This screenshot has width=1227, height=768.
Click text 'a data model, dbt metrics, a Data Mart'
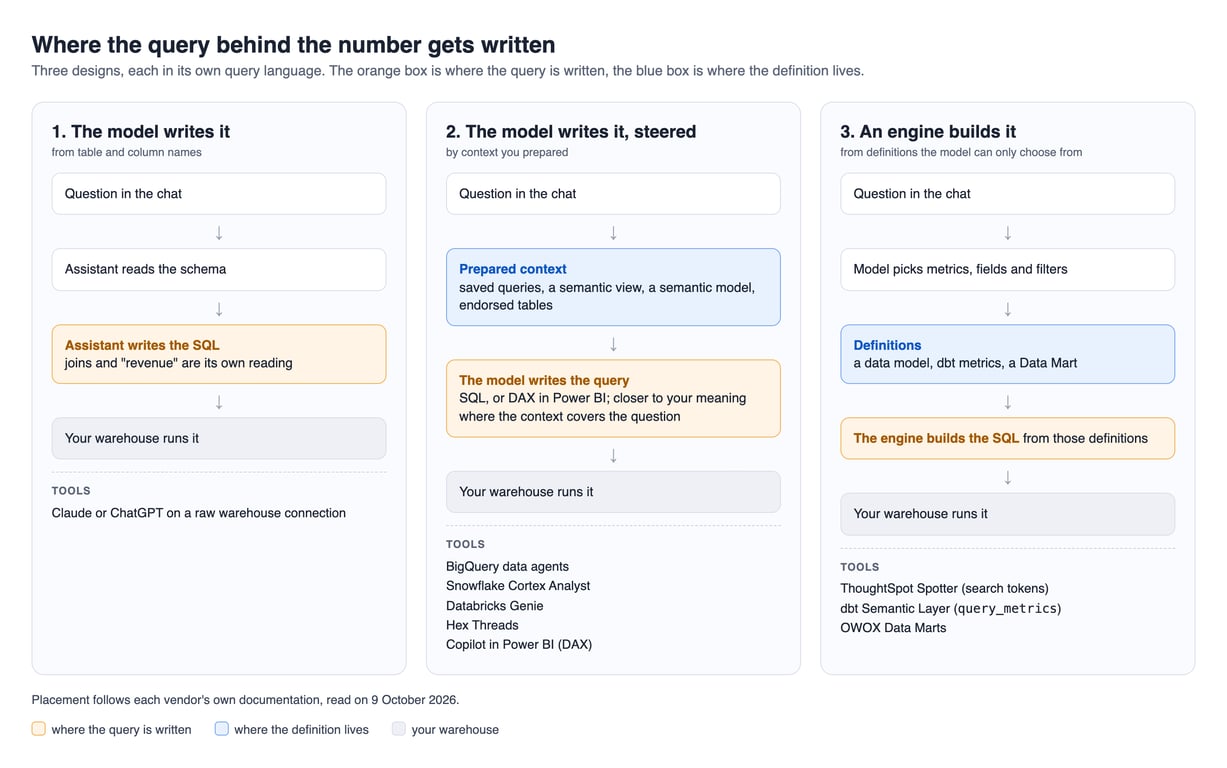point(965,363)
